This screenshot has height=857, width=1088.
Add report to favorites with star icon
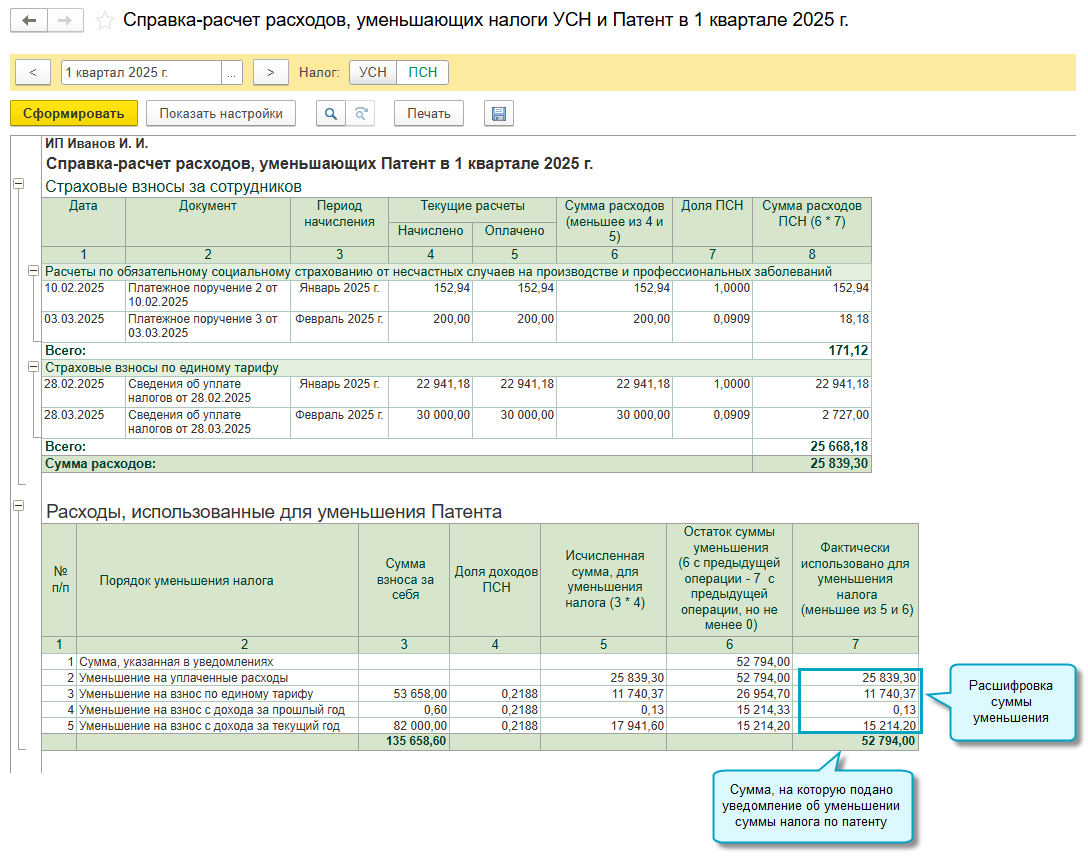tap(104, 20)
